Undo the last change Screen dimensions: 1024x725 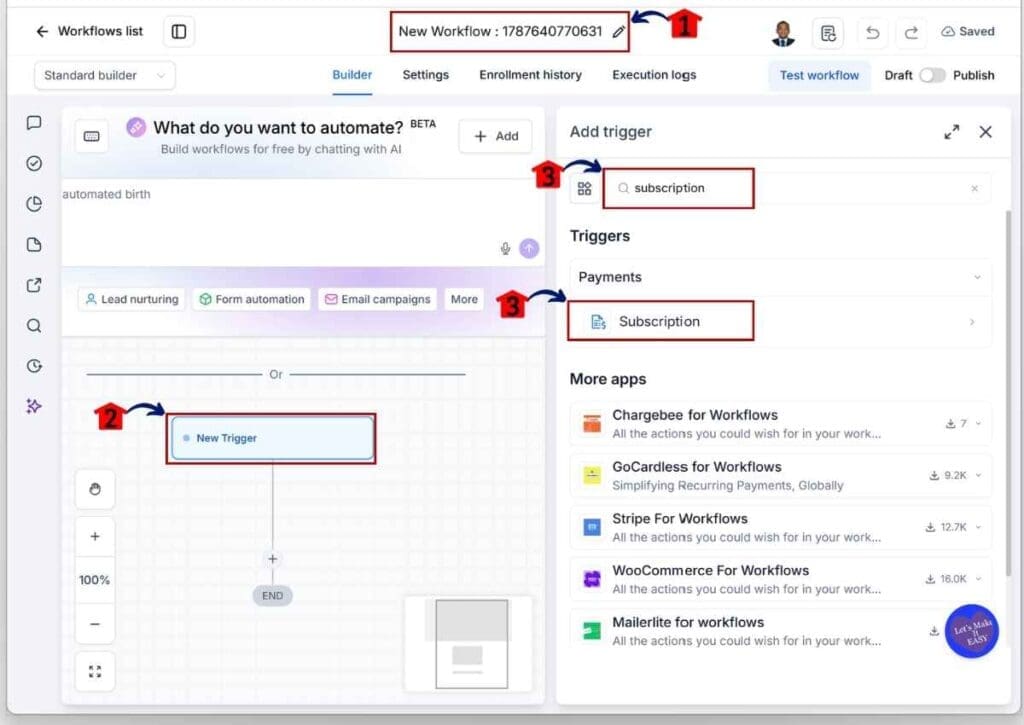tap(872, 33)
